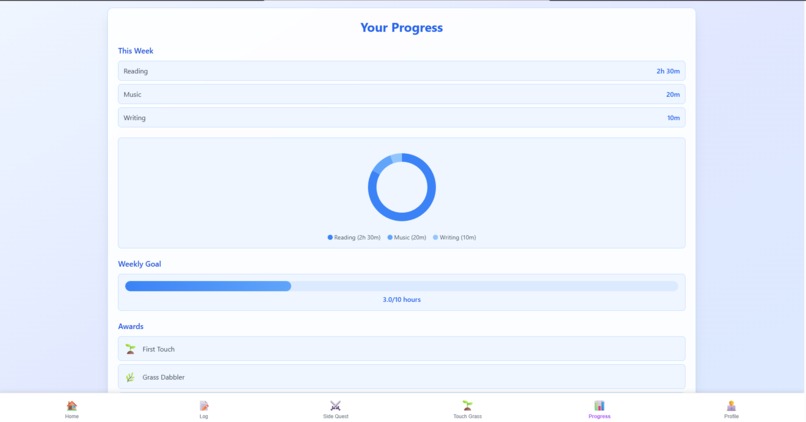
Task: Click the Reading activity label
Action: (x=136, y=71)
